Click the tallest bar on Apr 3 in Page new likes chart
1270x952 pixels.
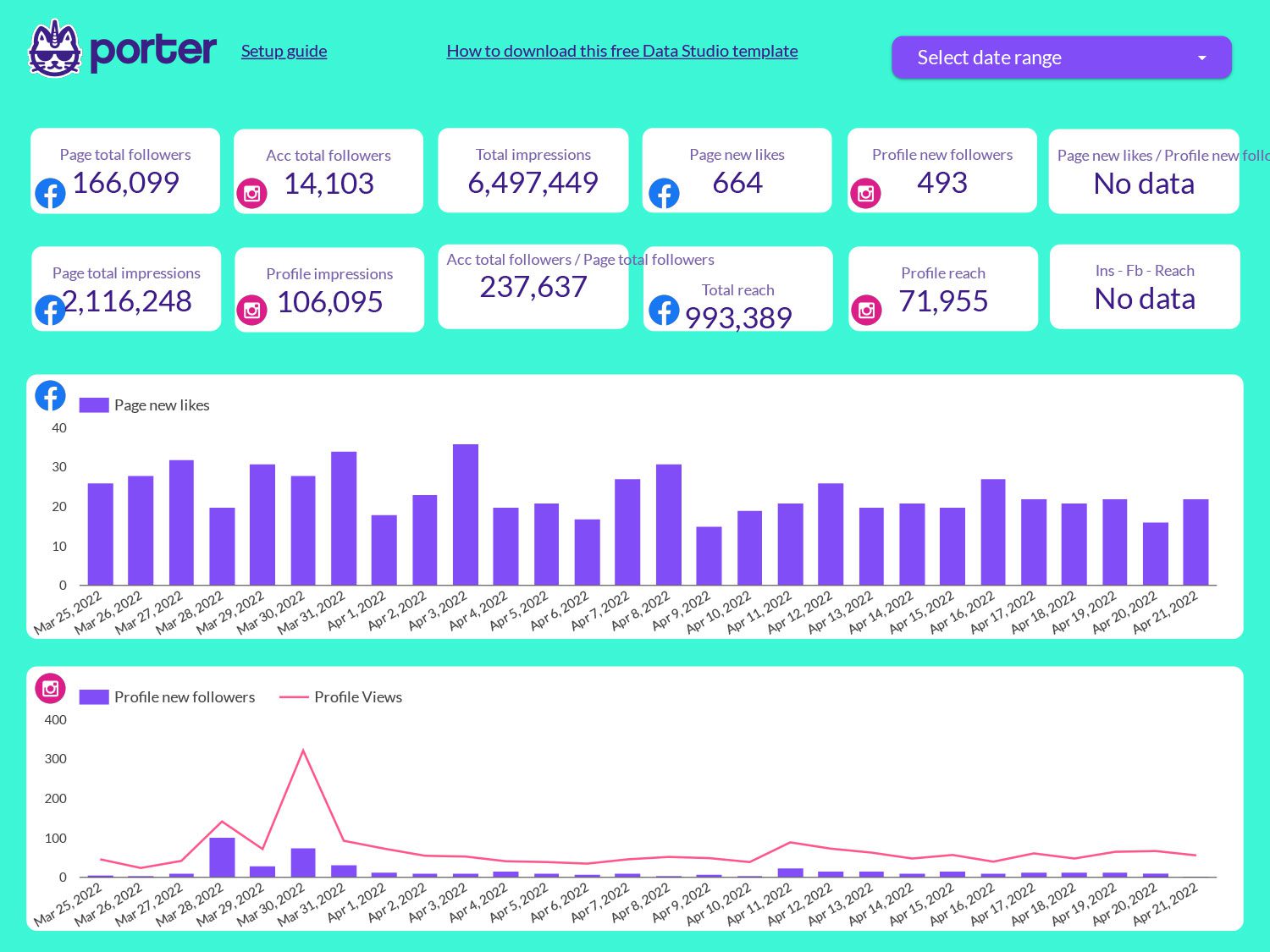[x=465, y=515]
